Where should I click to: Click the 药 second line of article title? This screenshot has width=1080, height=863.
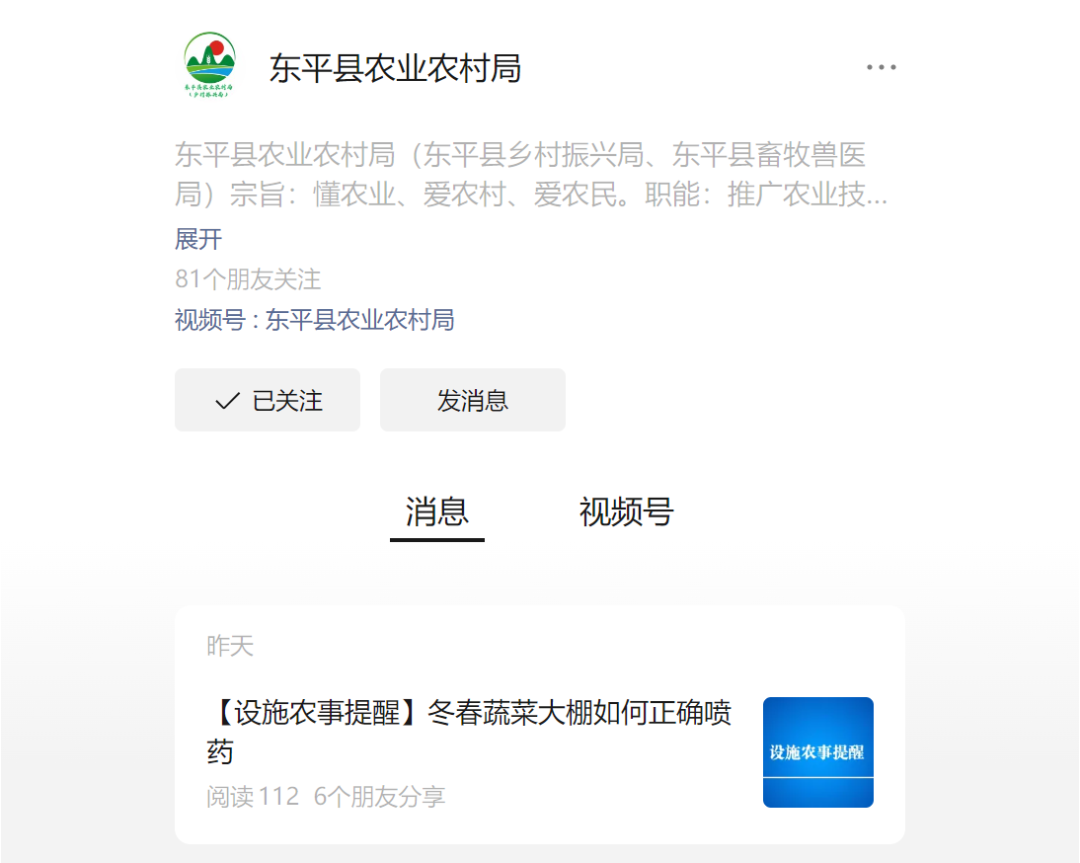tap(220, 752)
